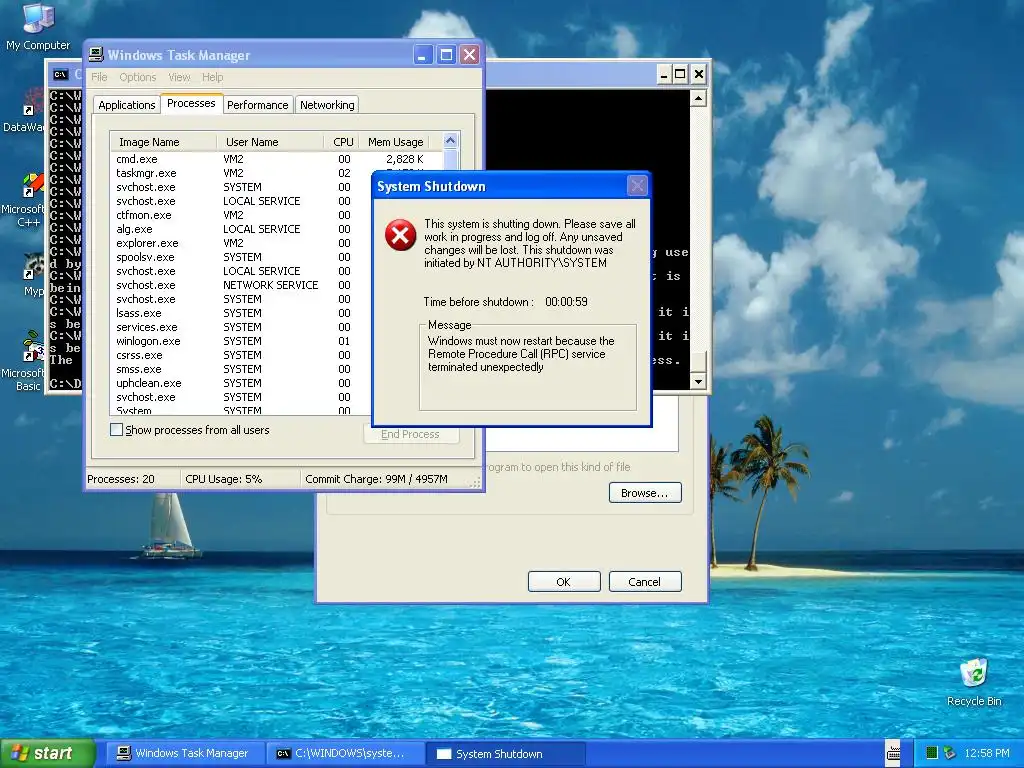Open Microsoft C++ desktop shortcut
1024x768 pixels.
(x=24, y=200)
